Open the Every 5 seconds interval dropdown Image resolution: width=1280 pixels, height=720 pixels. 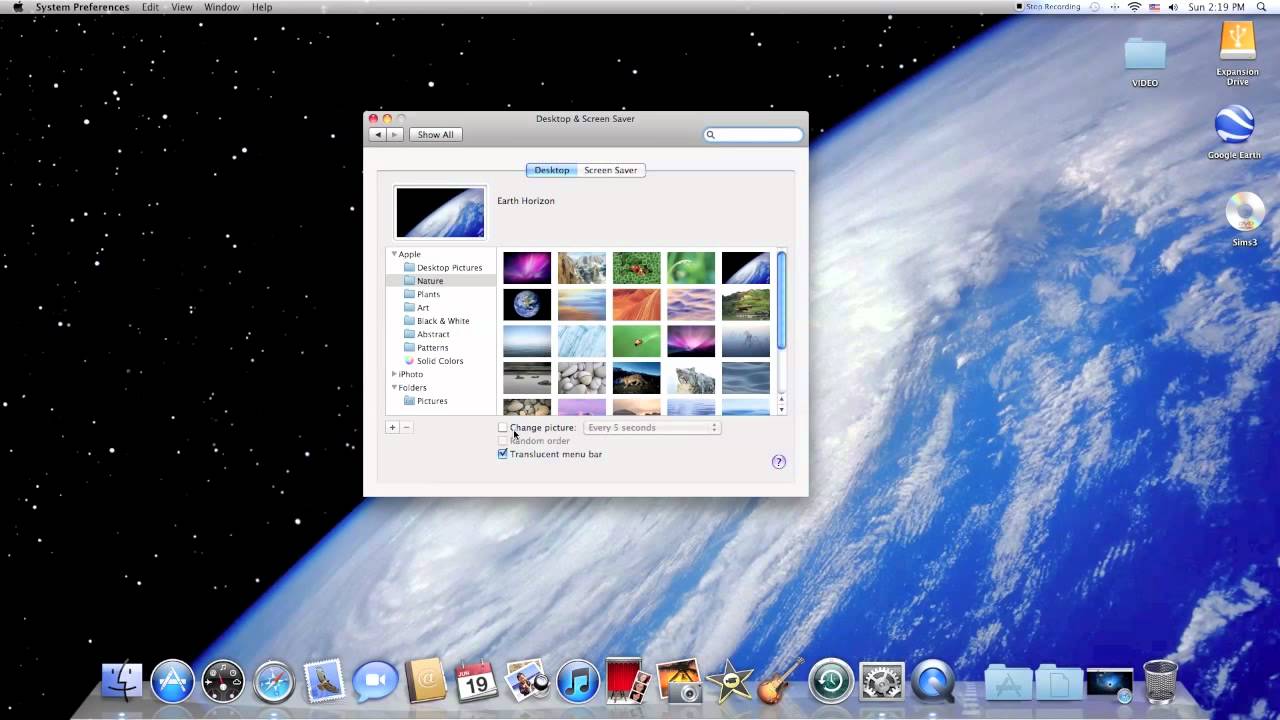click(652, 427)
